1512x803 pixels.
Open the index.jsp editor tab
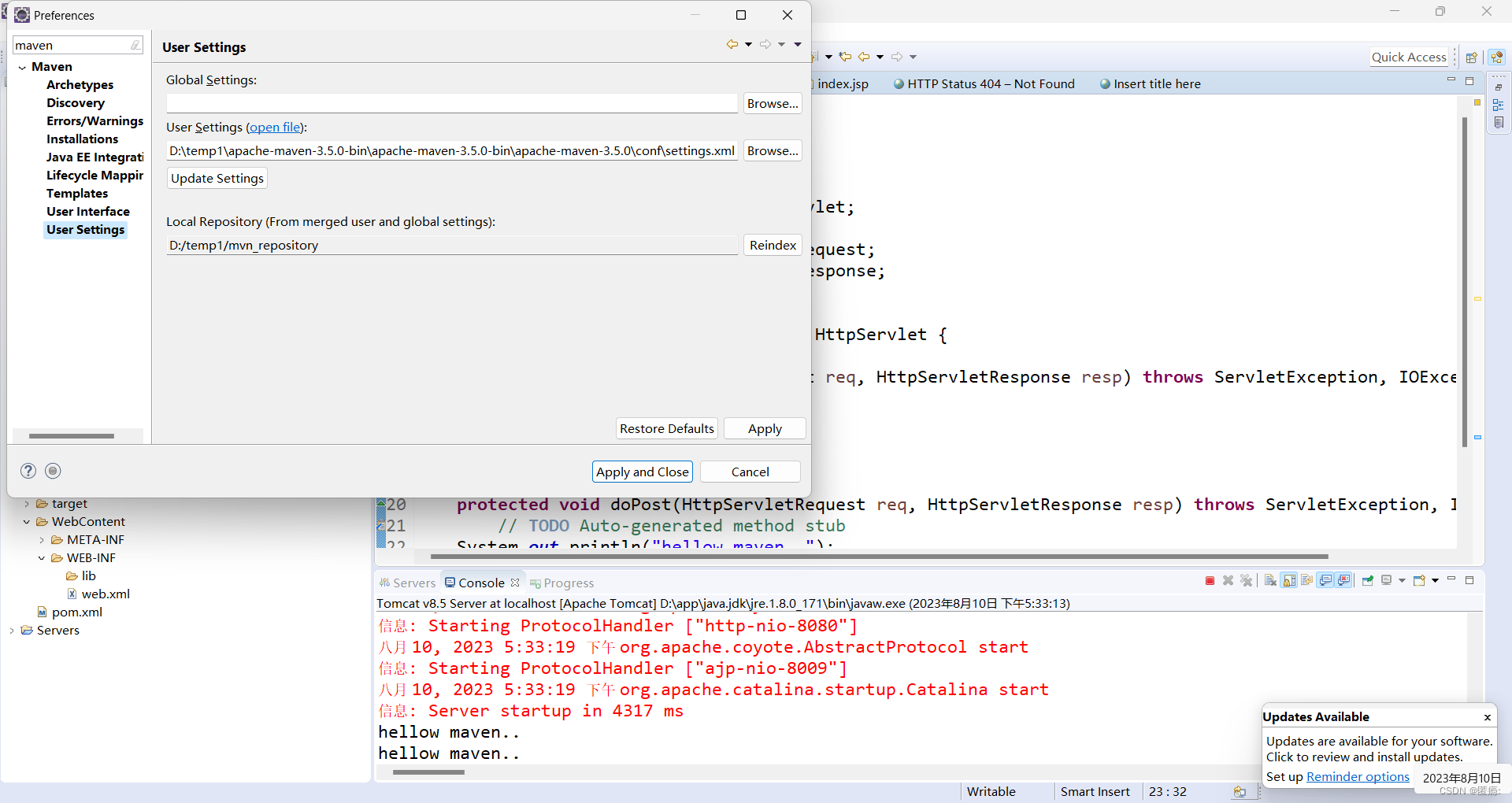(843, 83)
